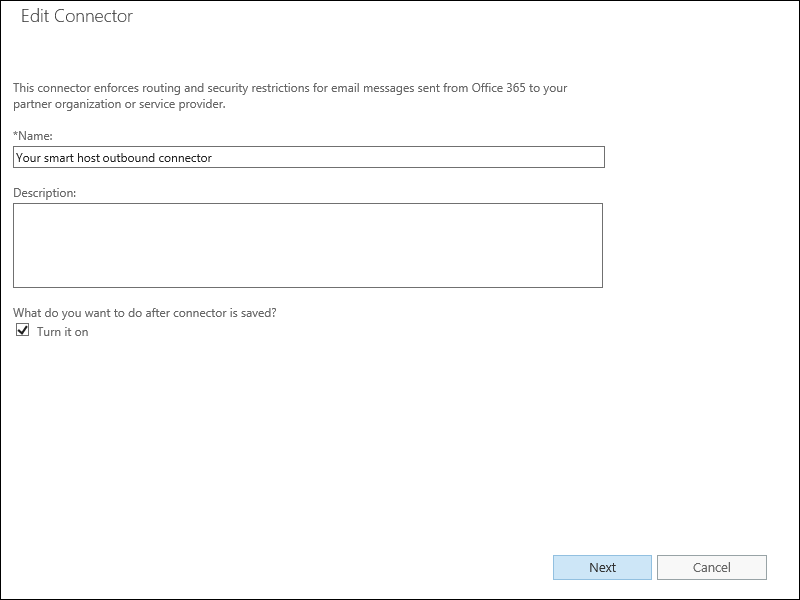Click the Next button
Screen dimensions: 800x600
coord(602,567)
